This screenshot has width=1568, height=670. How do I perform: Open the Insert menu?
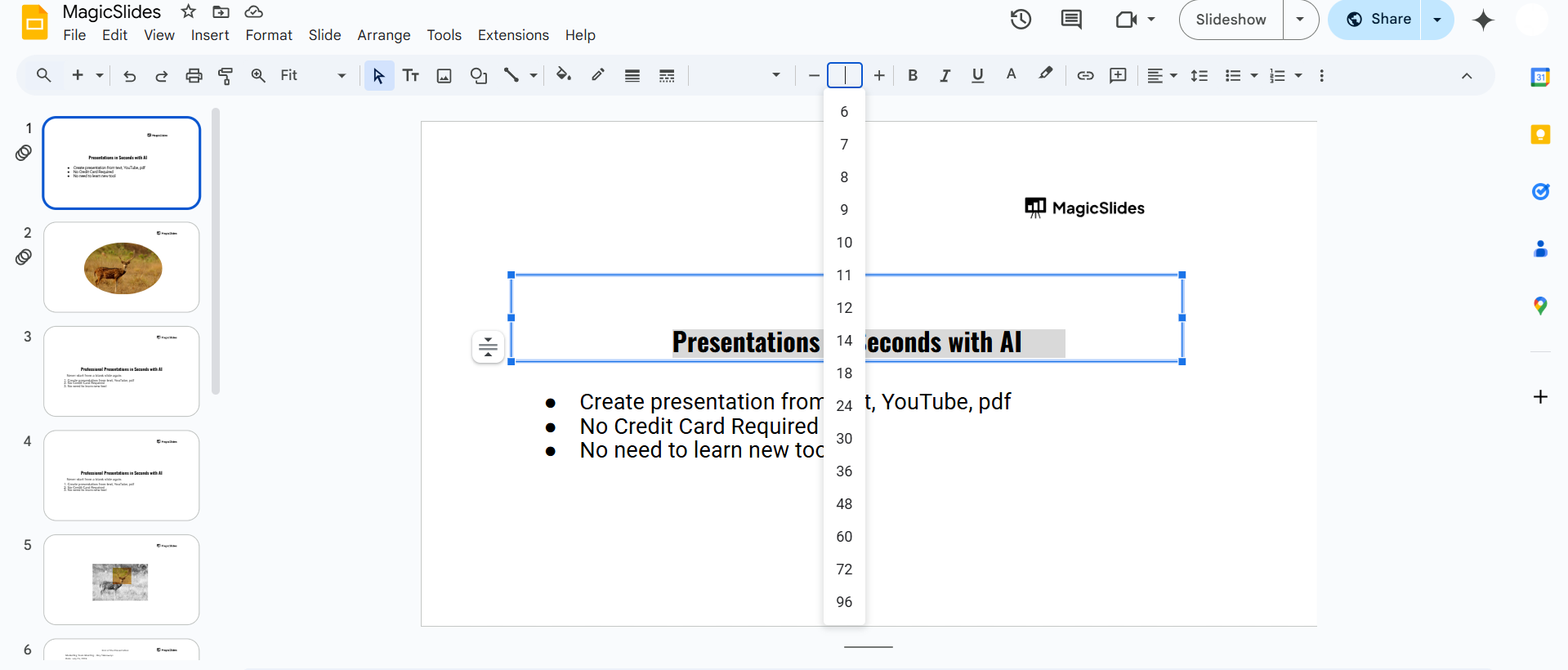pyautogui.click(x=210, y=35)
